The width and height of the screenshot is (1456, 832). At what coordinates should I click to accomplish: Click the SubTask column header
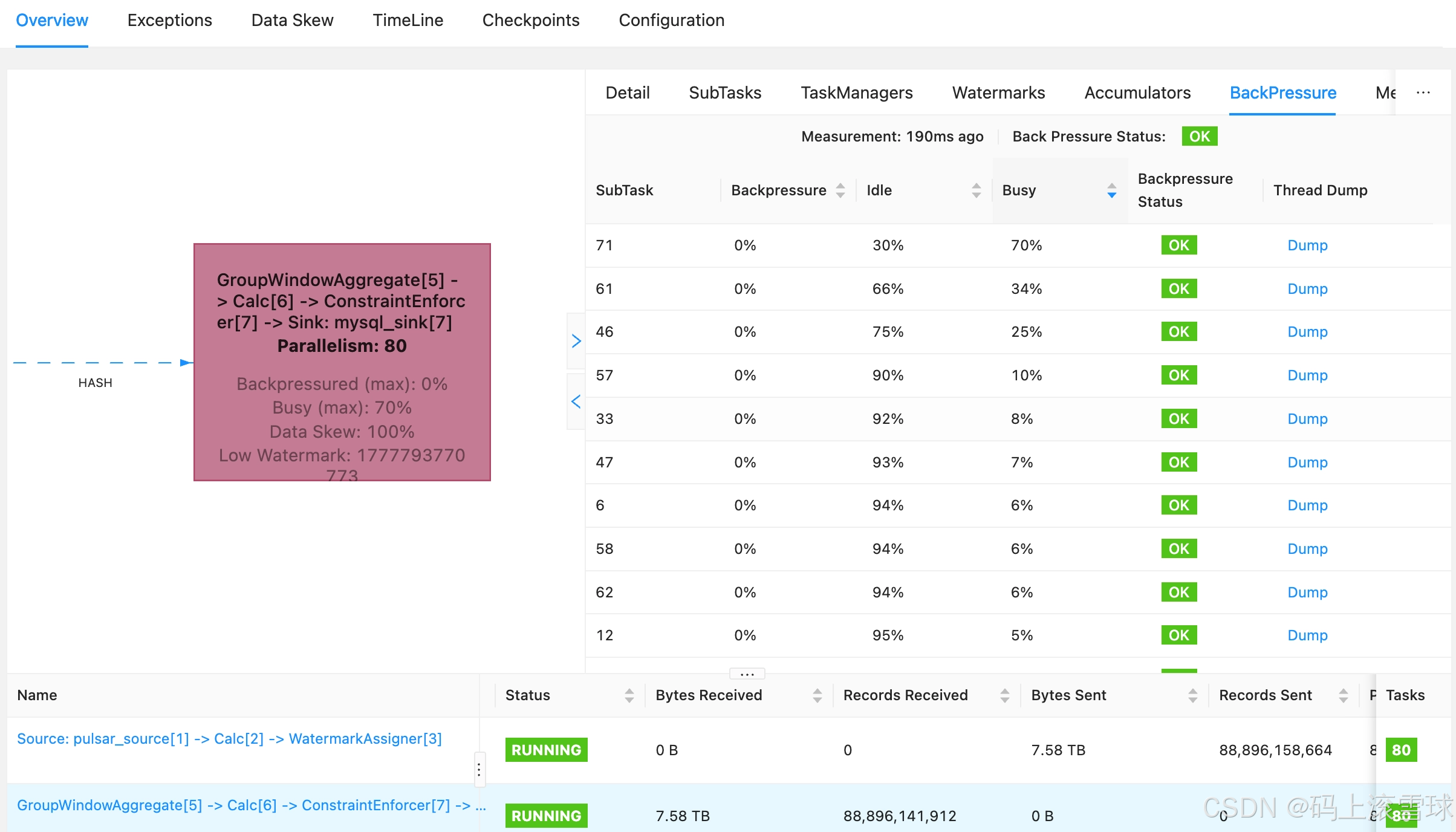pyautogui.click(x=625, y=190)
